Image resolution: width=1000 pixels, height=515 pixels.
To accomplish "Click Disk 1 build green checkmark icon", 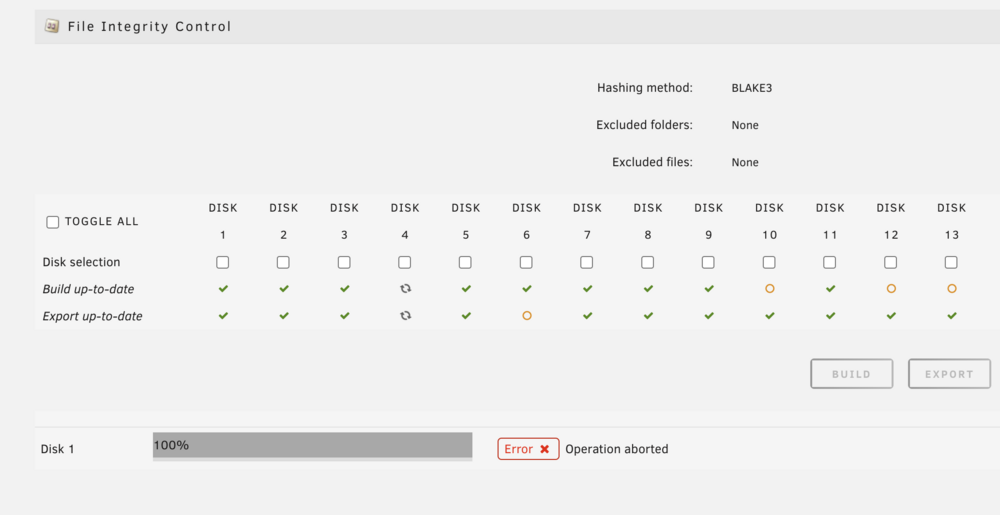I will coord(223,289).
